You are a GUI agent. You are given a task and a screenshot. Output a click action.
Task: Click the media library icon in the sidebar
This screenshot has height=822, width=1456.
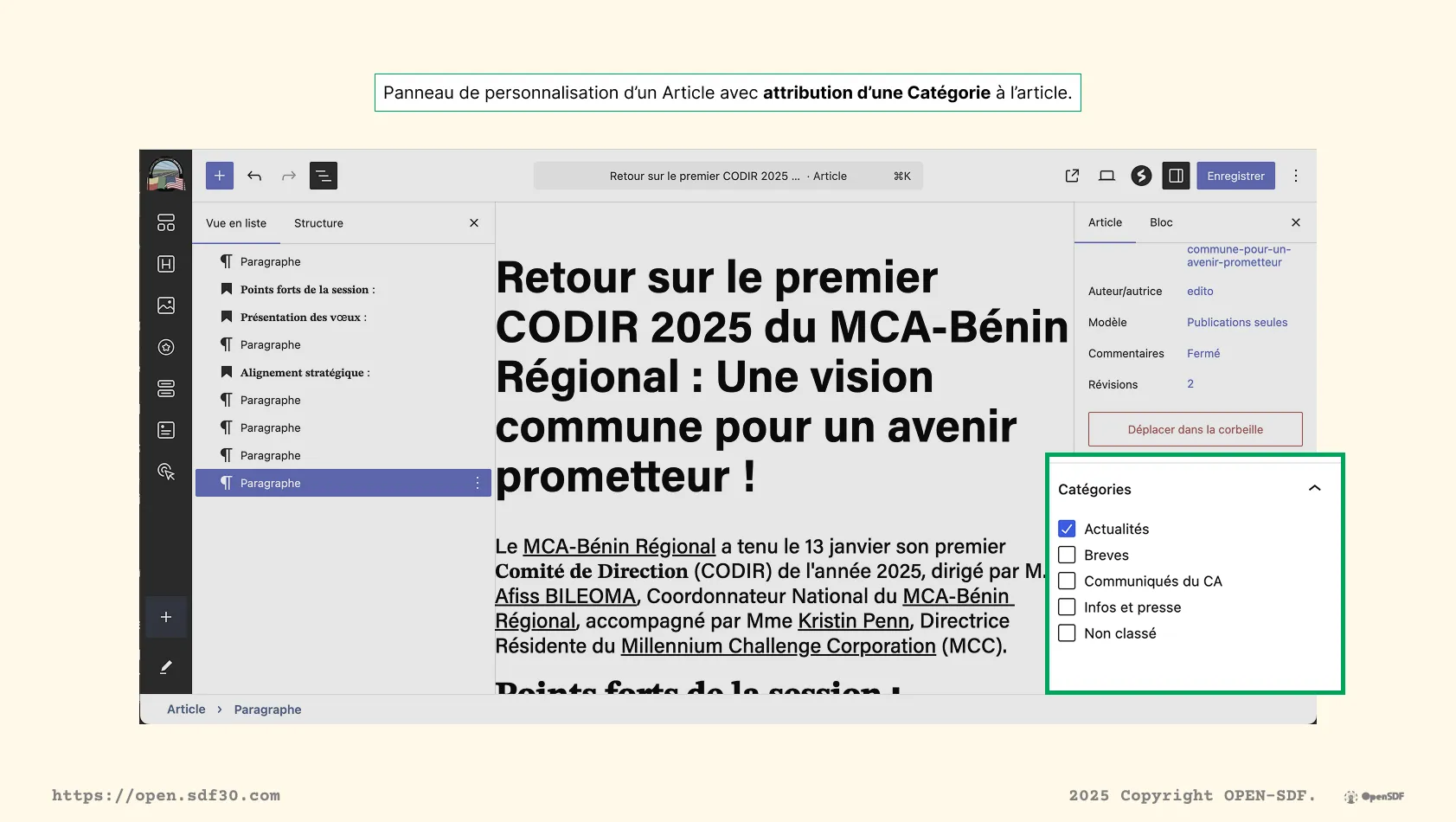[165, 305]
